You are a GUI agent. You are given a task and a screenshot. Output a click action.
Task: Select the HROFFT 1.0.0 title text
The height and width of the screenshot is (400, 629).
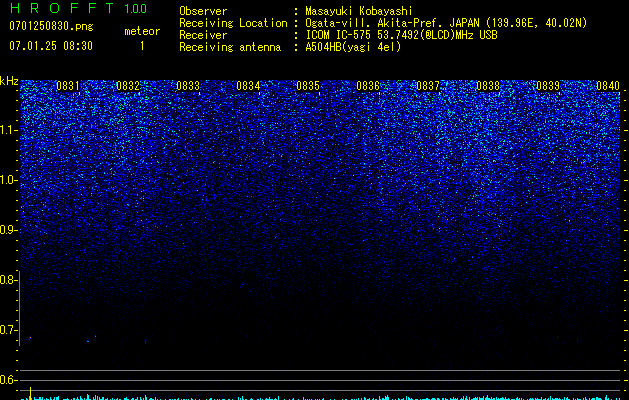(x=78, y=8)
